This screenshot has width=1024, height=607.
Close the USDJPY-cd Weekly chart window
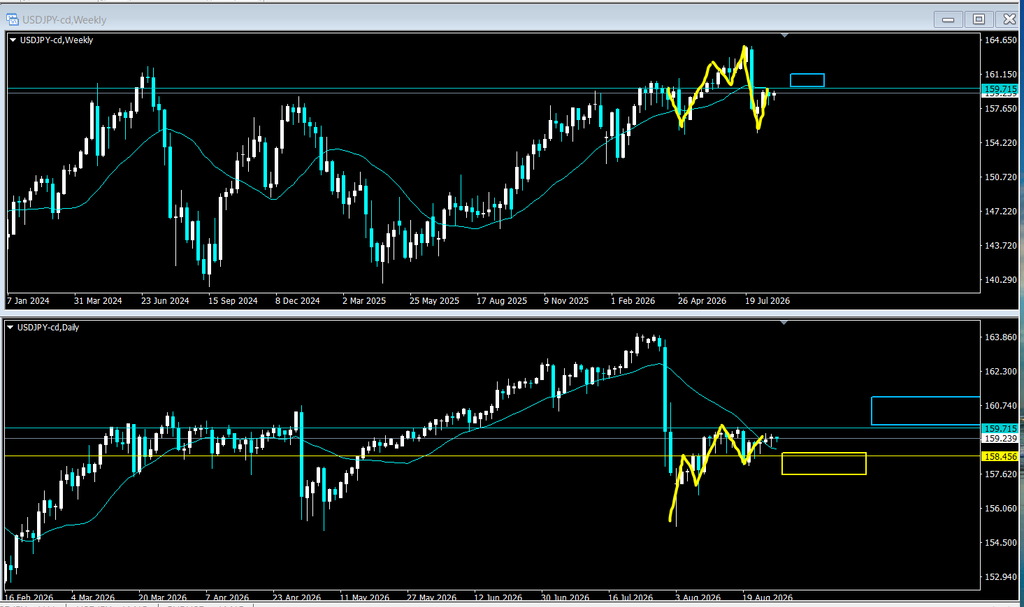pos(1007,20)
